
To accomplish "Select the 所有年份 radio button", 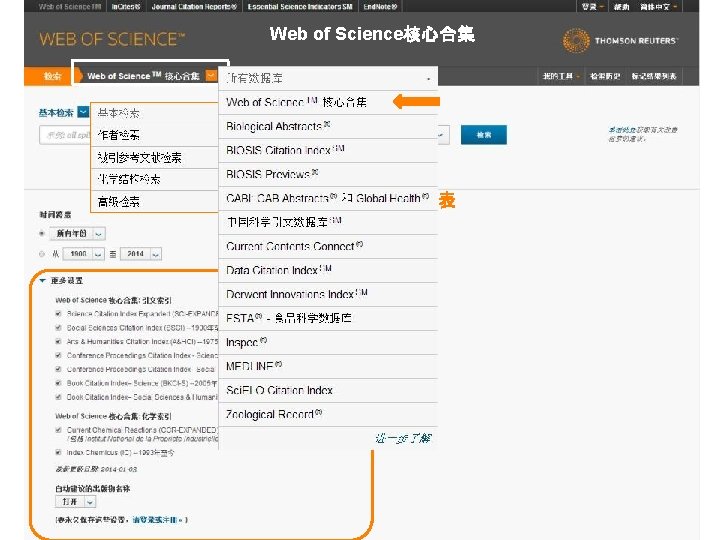I will pos(42,233).
